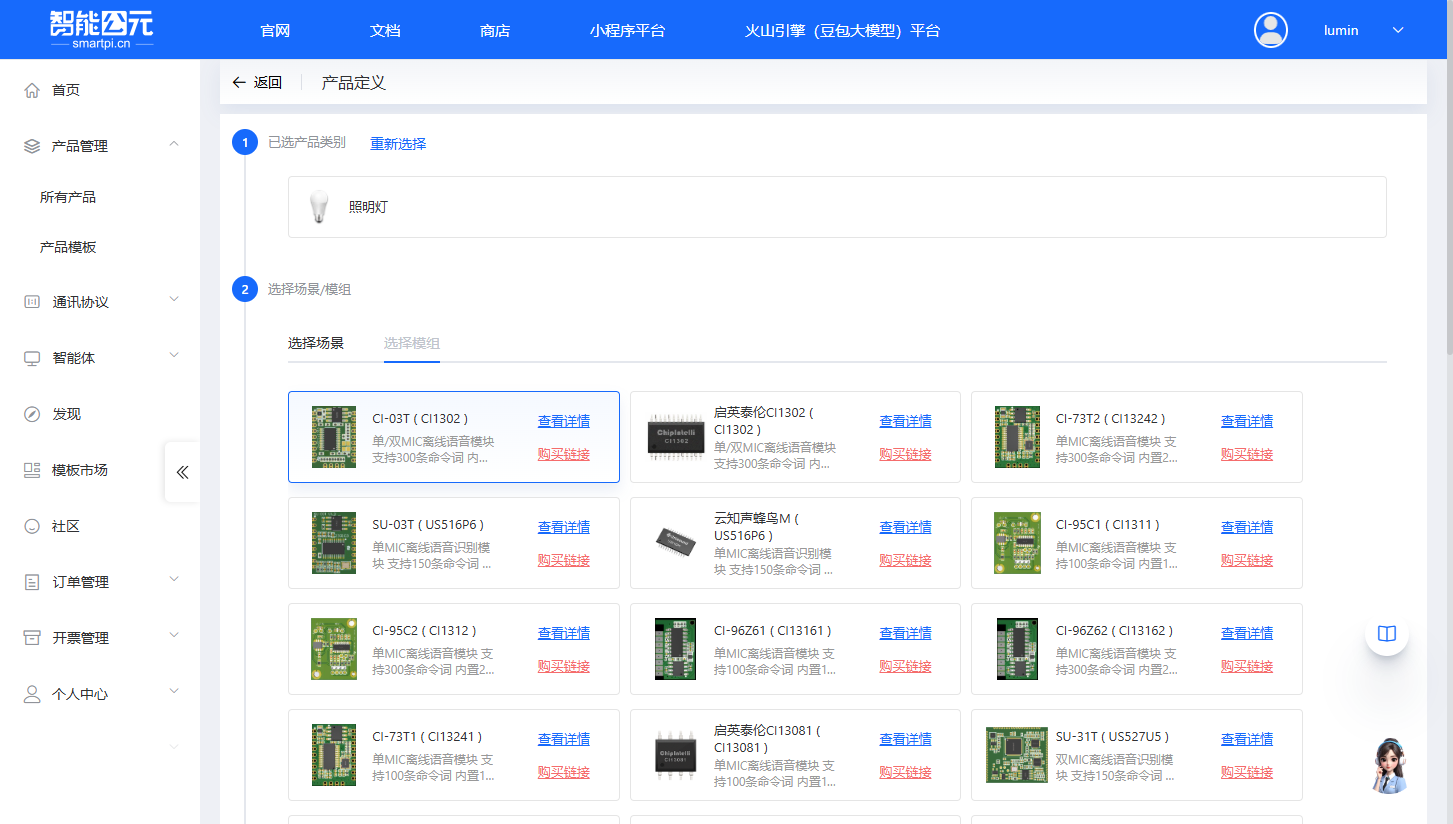Viewport: 1453px width, 824px height.
Task: Open 开票管理 via its sidebar icon
Action: pyautogui.click(x=30, y=637)
